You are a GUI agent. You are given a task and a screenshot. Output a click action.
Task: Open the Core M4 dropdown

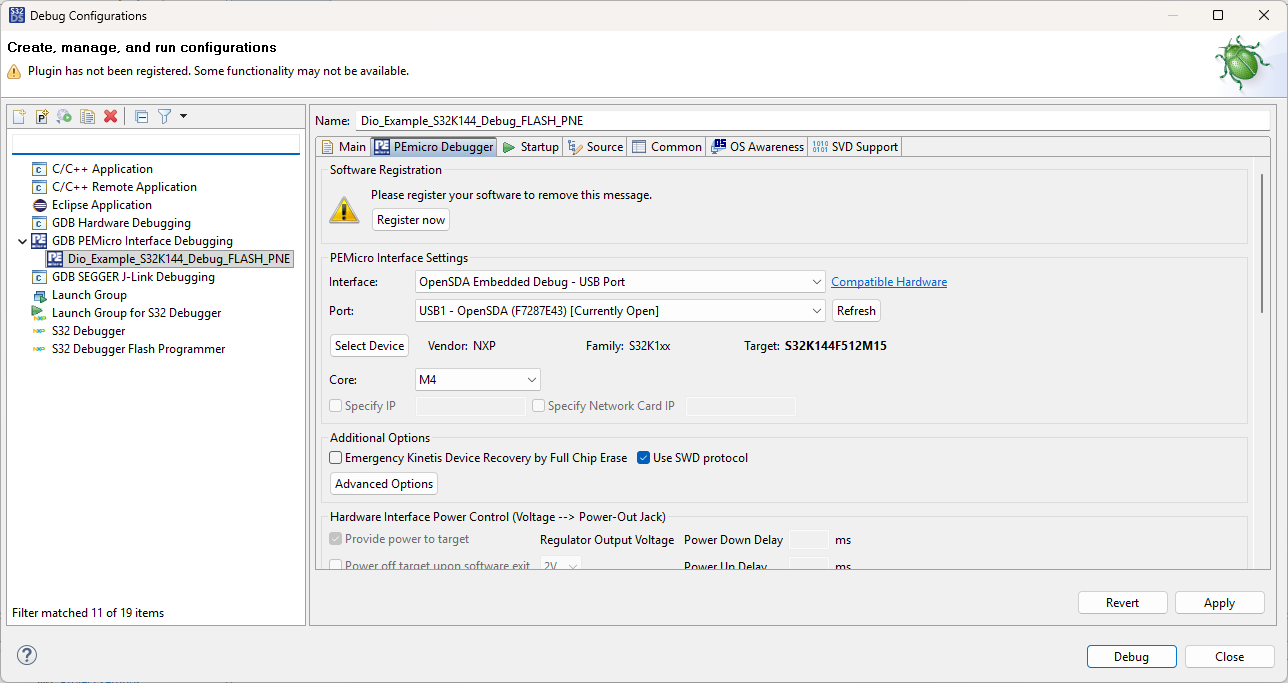point(478,380)
